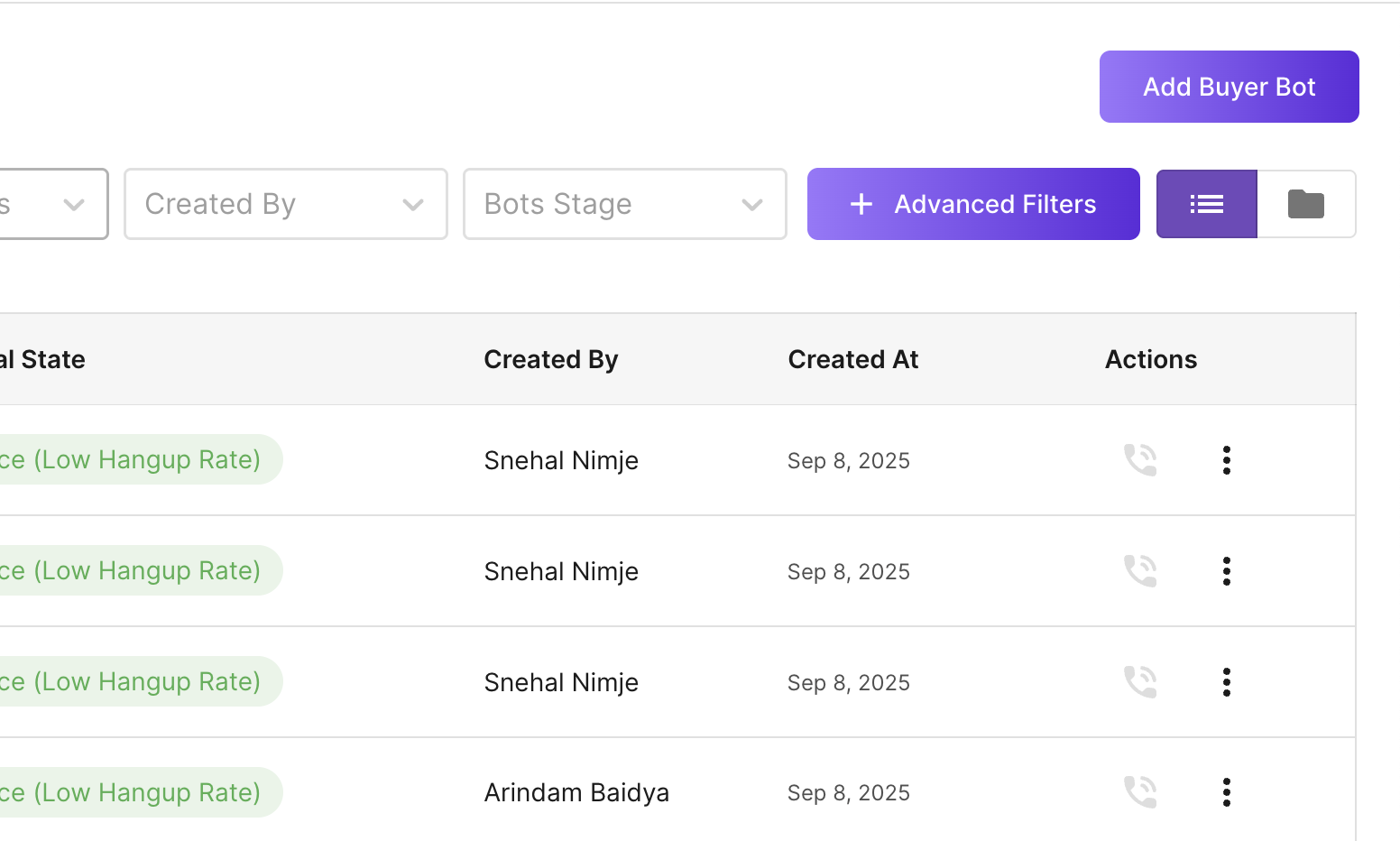The width and height of the screenshot is (1400, 841).
Task: Click call icon in Arindam Baidya row
Action: click(1140, 792)
